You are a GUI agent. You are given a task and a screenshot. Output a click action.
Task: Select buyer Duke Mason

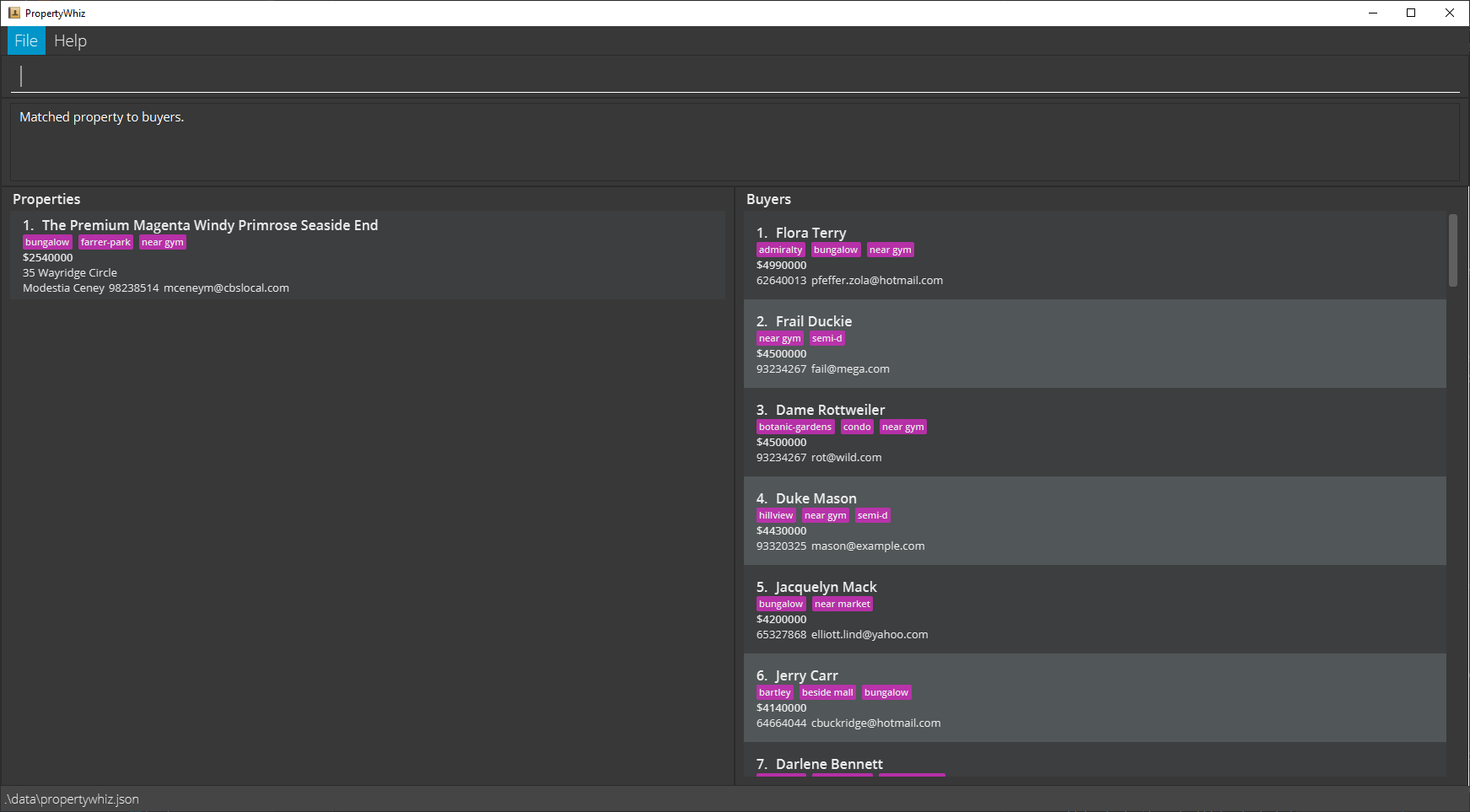(x=1095, y=520)
